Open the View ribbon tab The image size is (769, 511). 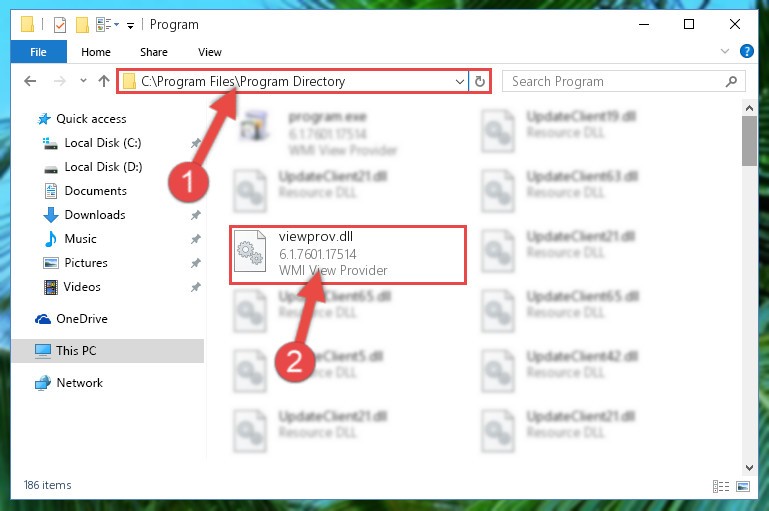pos(210,52)
